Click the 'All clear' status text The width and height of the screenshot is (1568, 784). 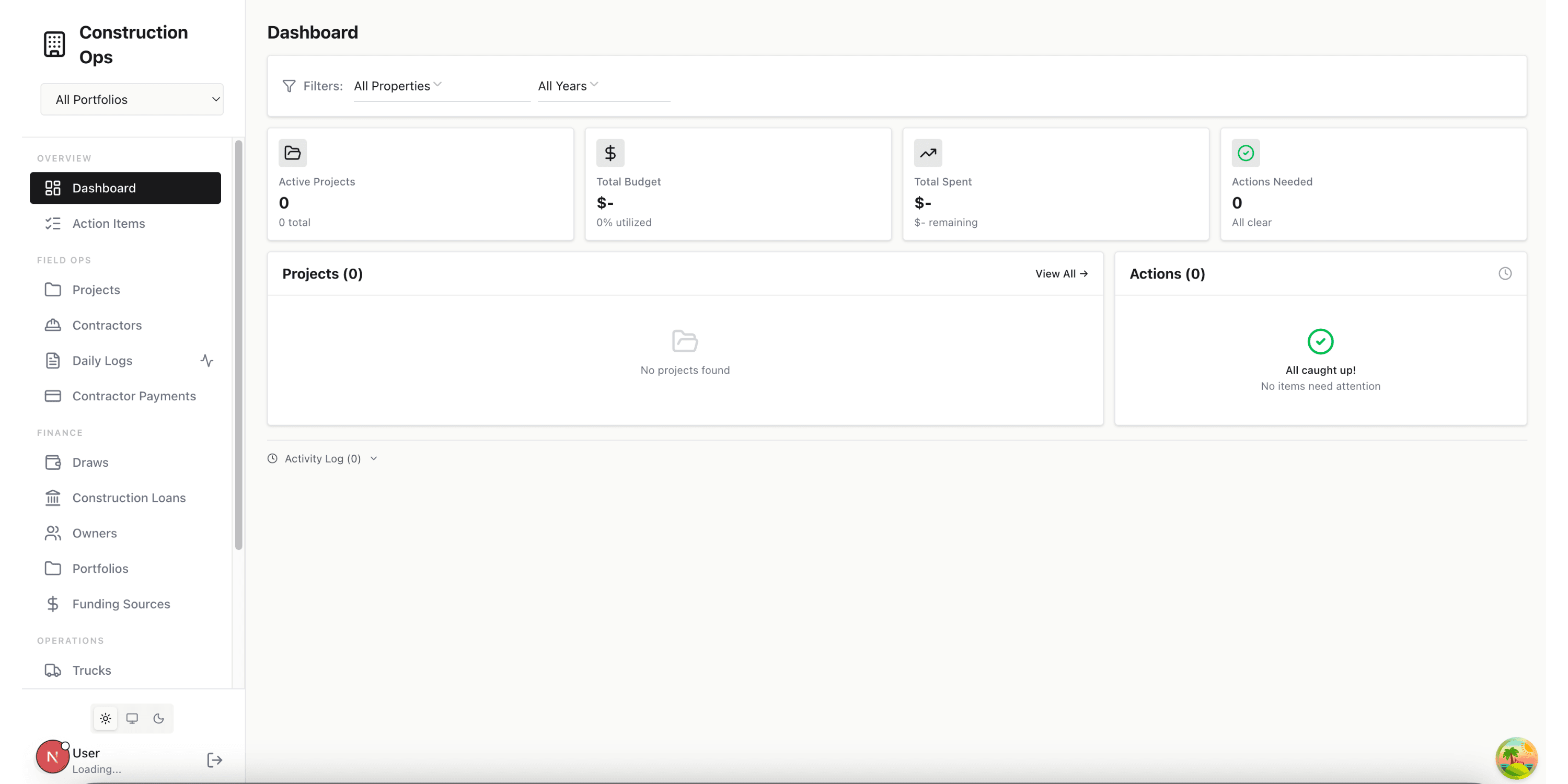coord(1251,222)
